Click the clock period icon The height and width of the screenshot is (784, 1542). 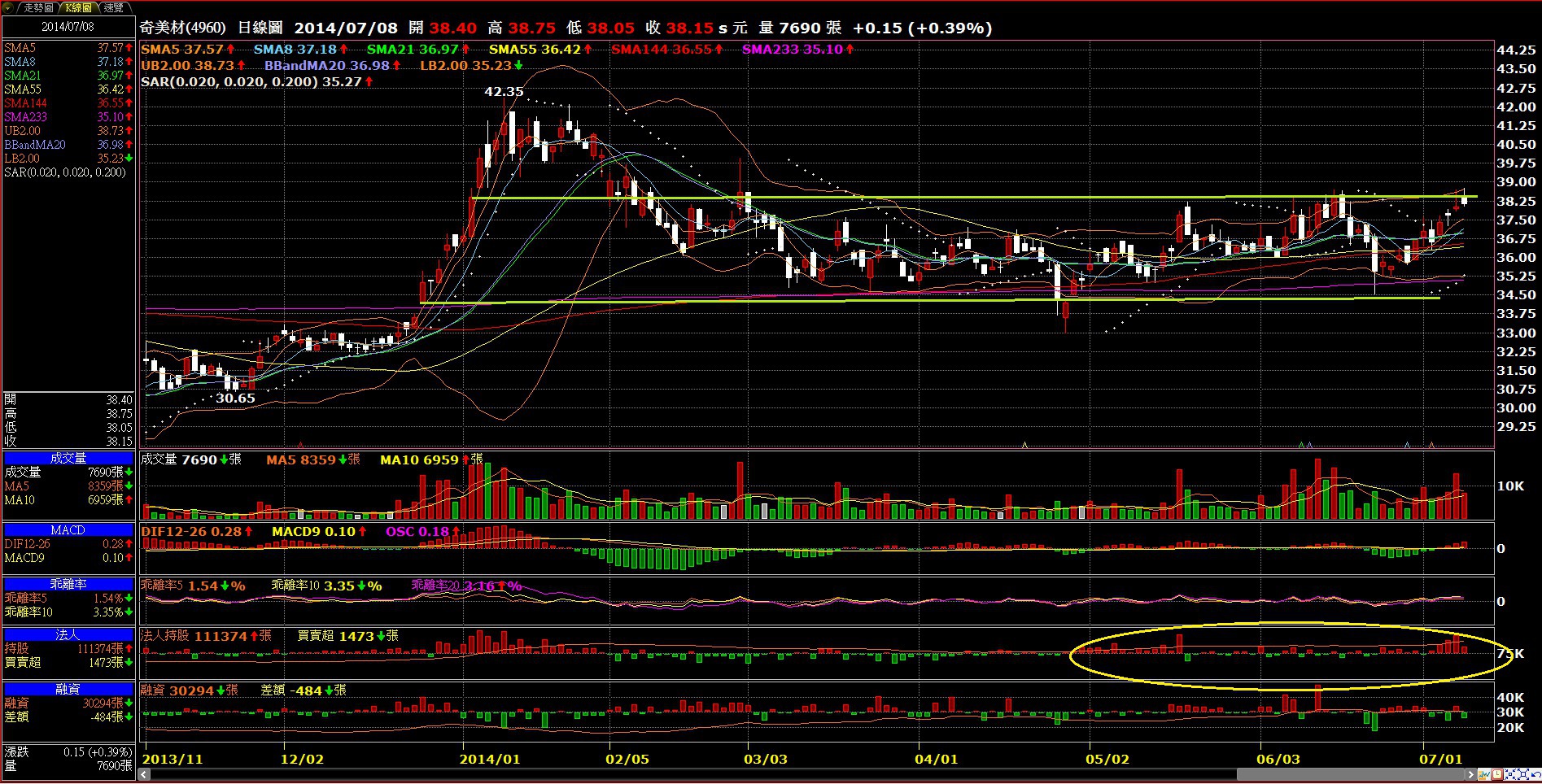tap(1497, 775)
